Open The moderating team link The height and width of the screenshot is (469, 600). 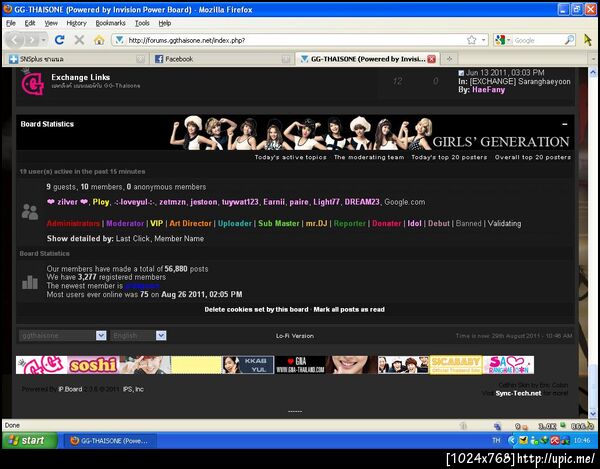(x=369, y=157)
